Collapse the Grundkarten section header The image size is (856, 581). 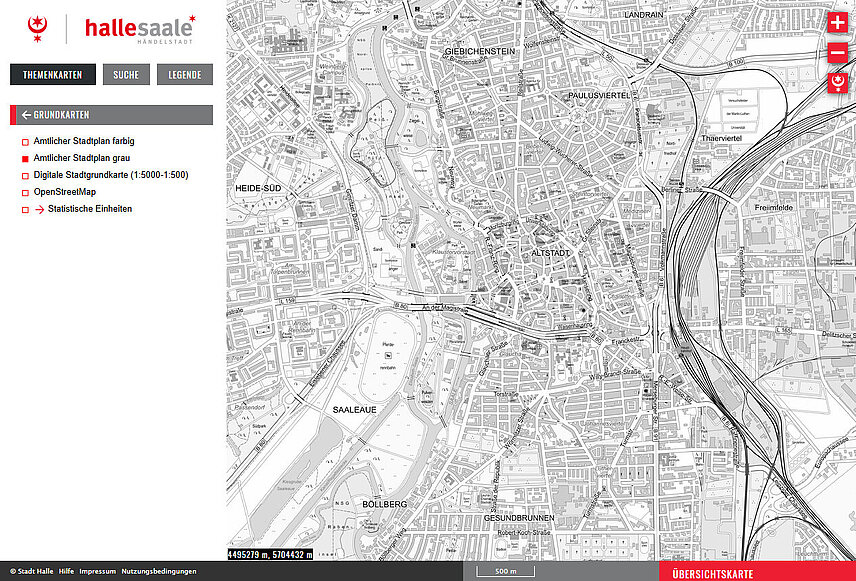111,115
